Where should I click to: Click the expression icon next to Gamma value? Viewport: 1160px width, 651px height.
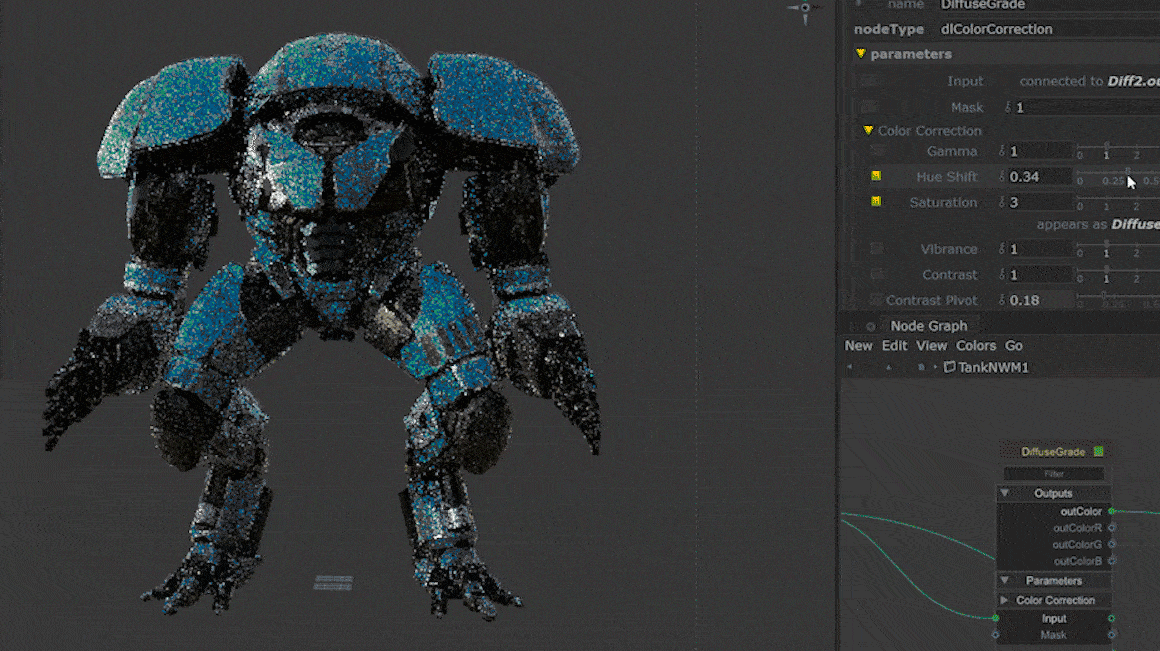pos(1003,152)
